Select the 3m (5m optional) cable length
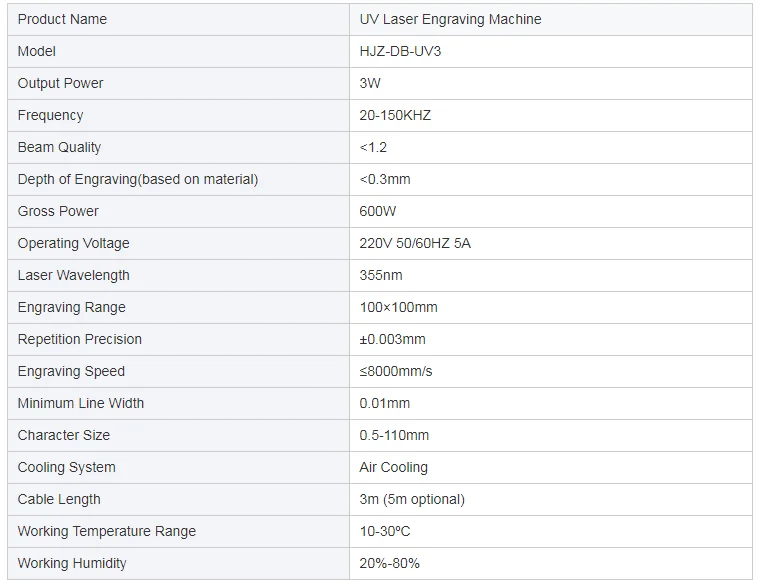This screenshot has width=757, height=586. click(x=412, y=499)
